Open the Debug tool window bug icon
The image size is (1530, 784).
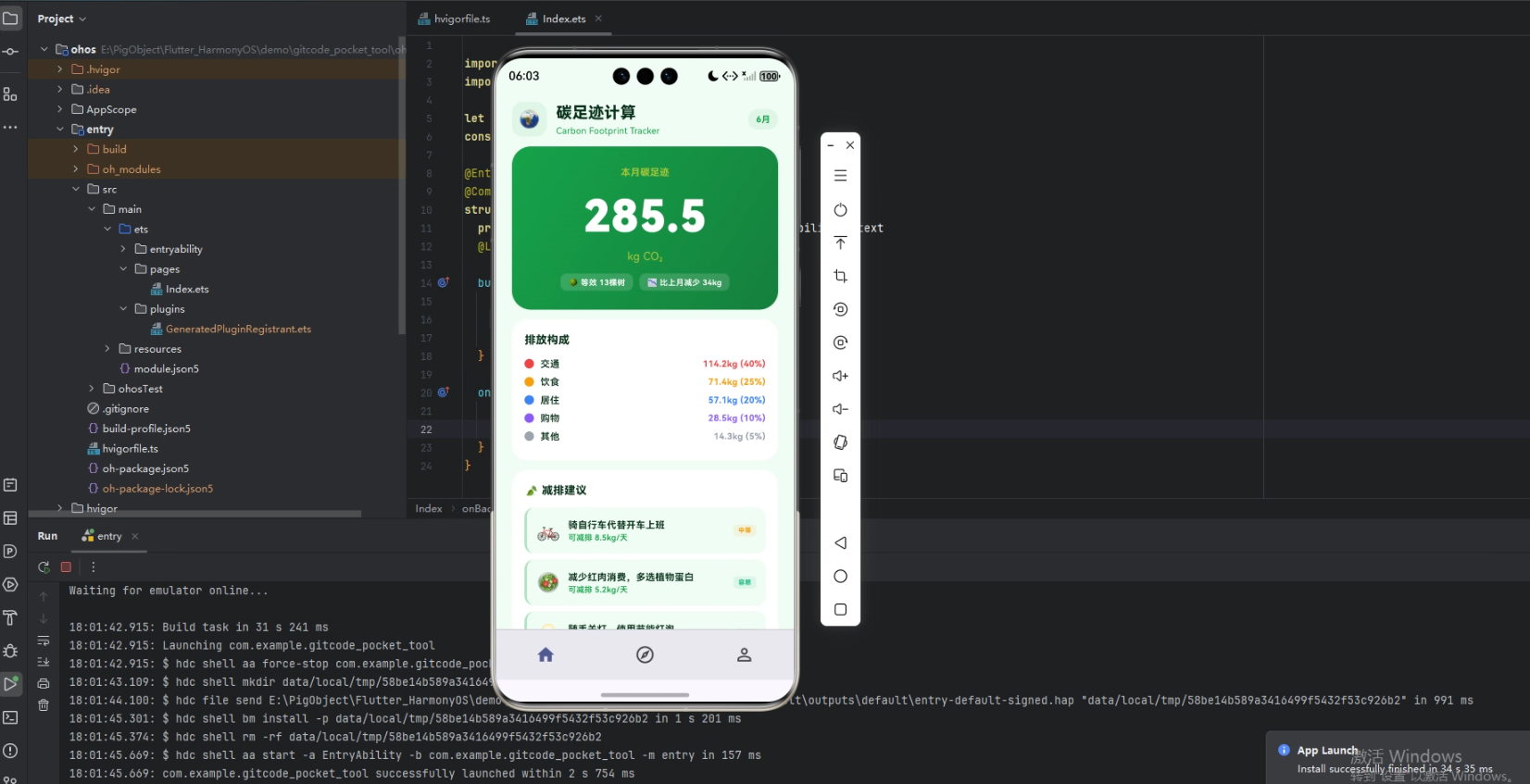10,651
